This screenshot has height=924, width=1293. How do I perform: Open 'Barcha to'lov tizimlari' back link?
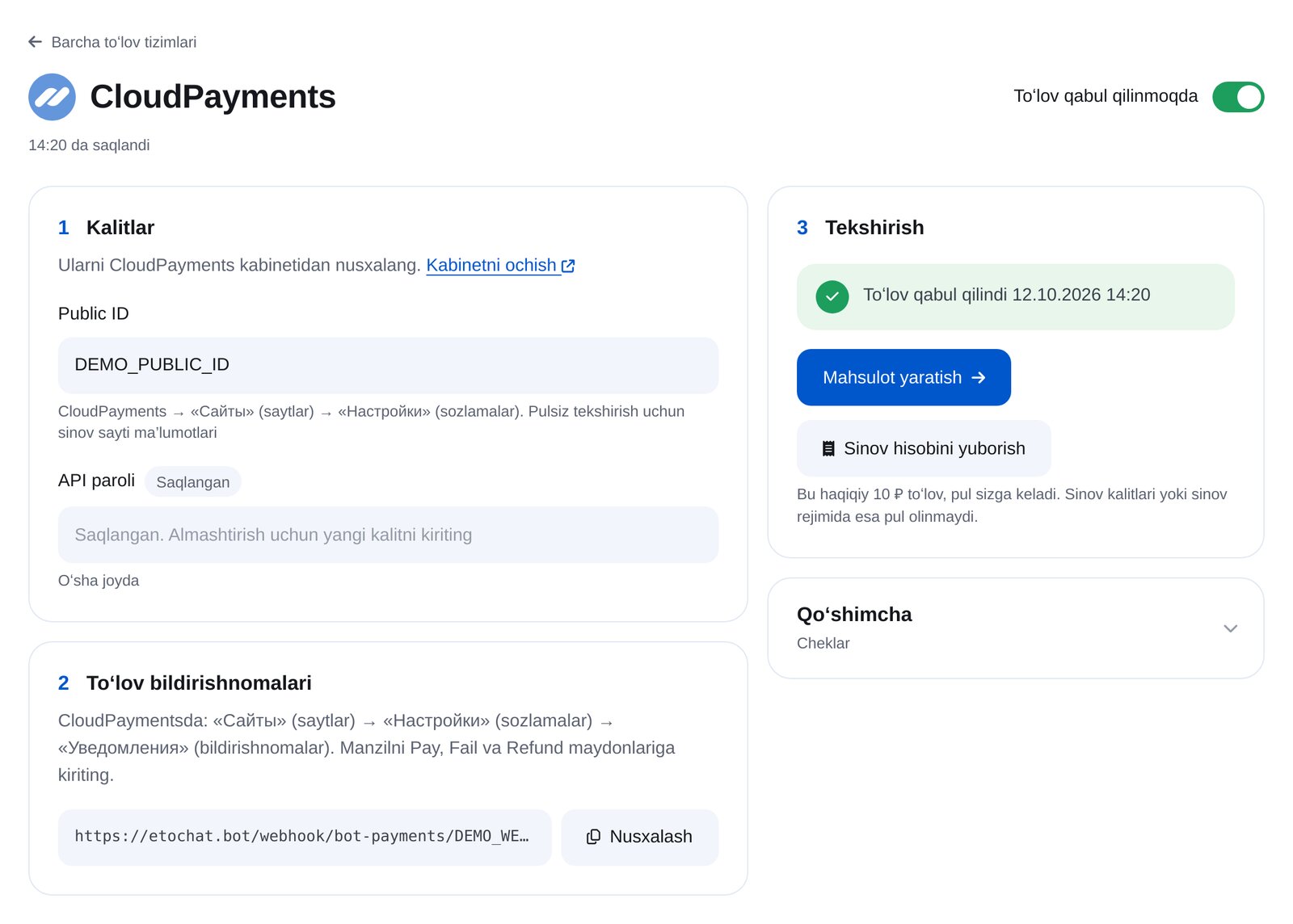point(112,42)
